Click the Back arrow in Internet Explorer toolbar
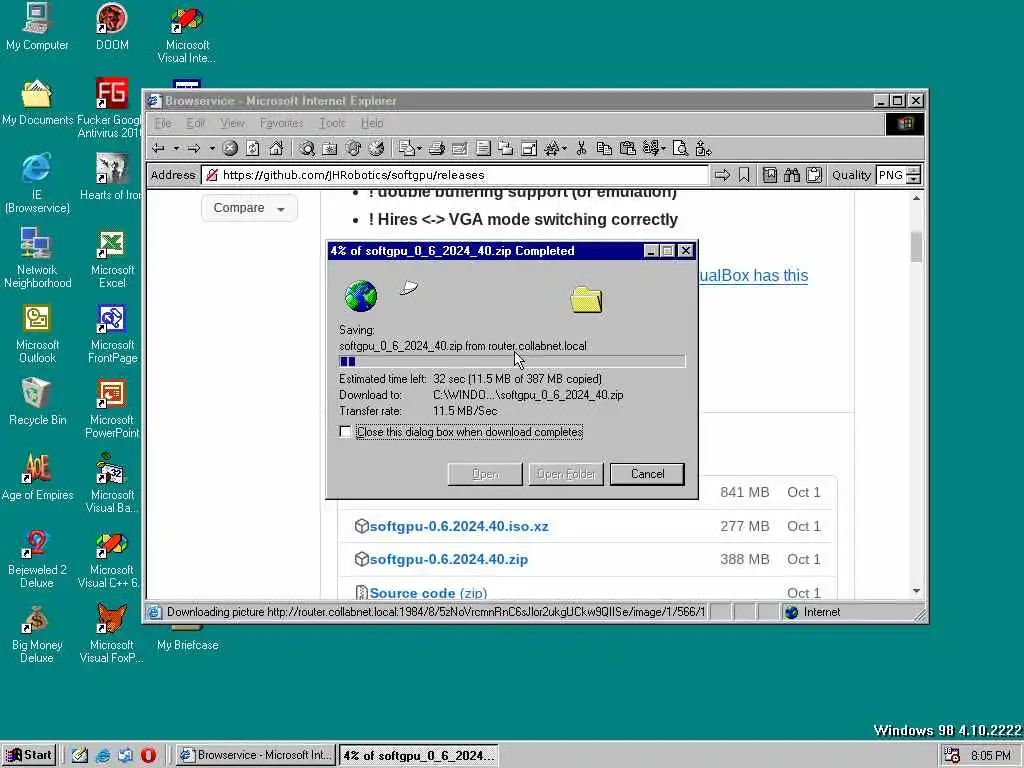 [158, 149]
